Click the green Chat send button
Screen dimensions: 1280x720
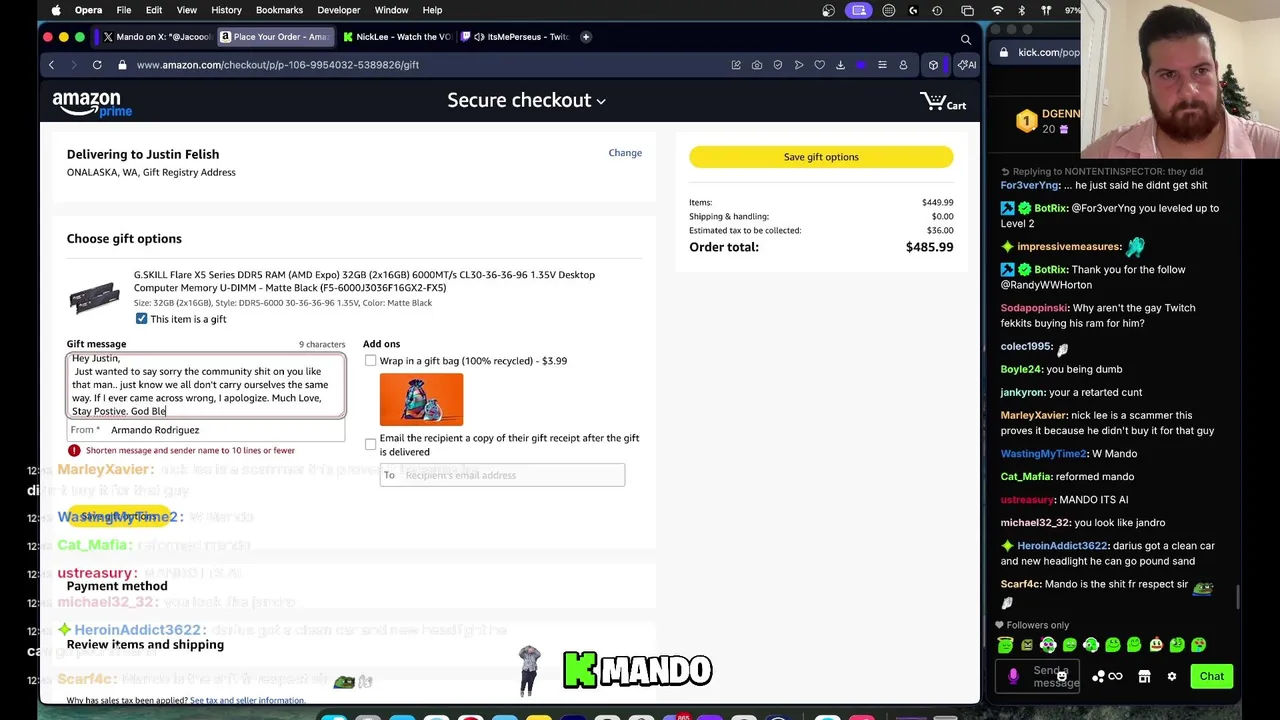(x=1212, y=677)
